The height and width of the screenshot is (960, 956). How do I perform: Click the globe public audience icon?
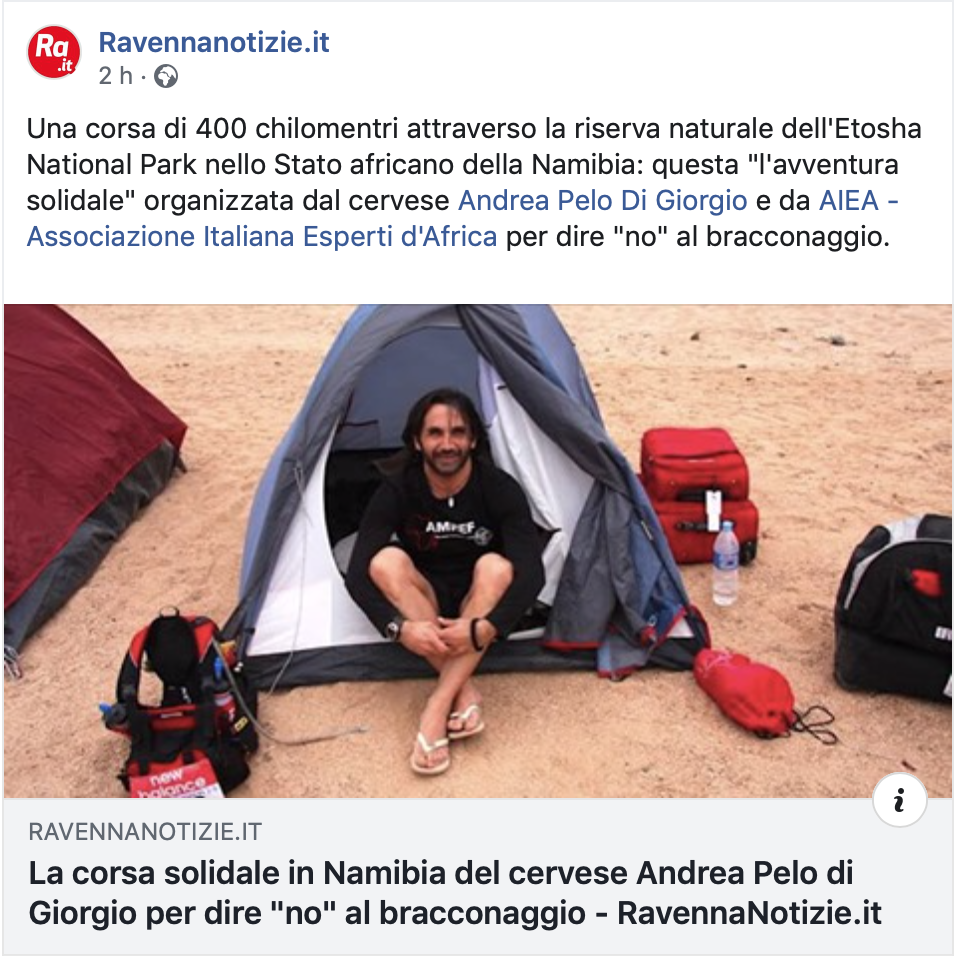coord(165,77)
